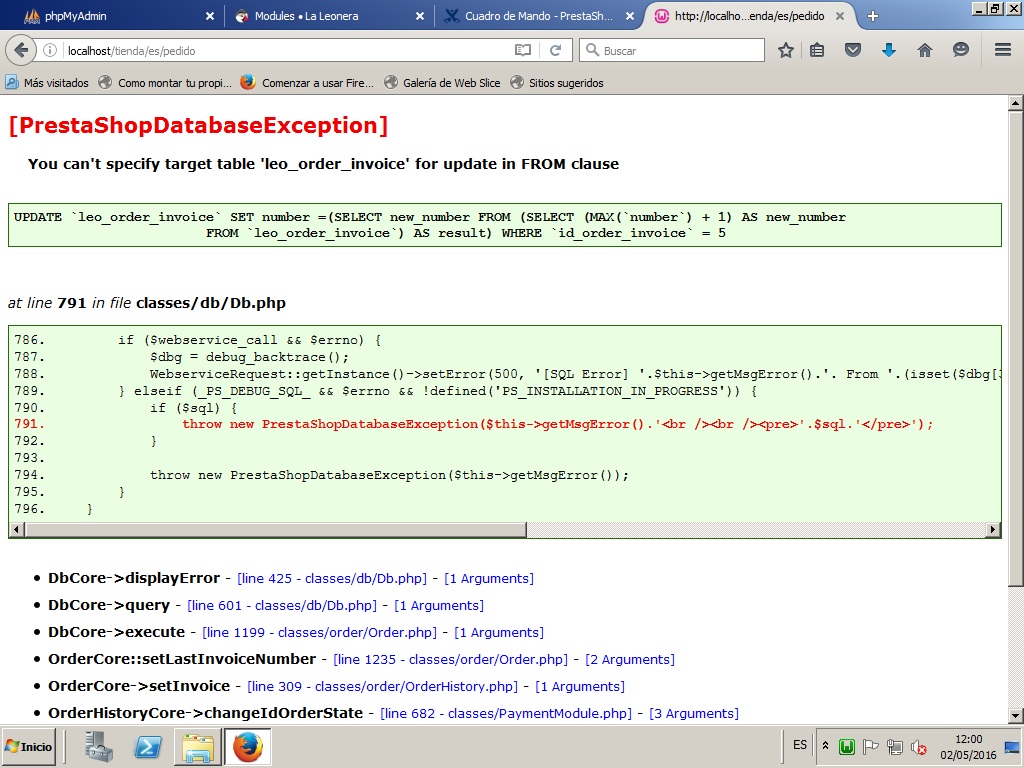Go to the Firefox home page
This screenshot has width=1024, height=768.
925,50
